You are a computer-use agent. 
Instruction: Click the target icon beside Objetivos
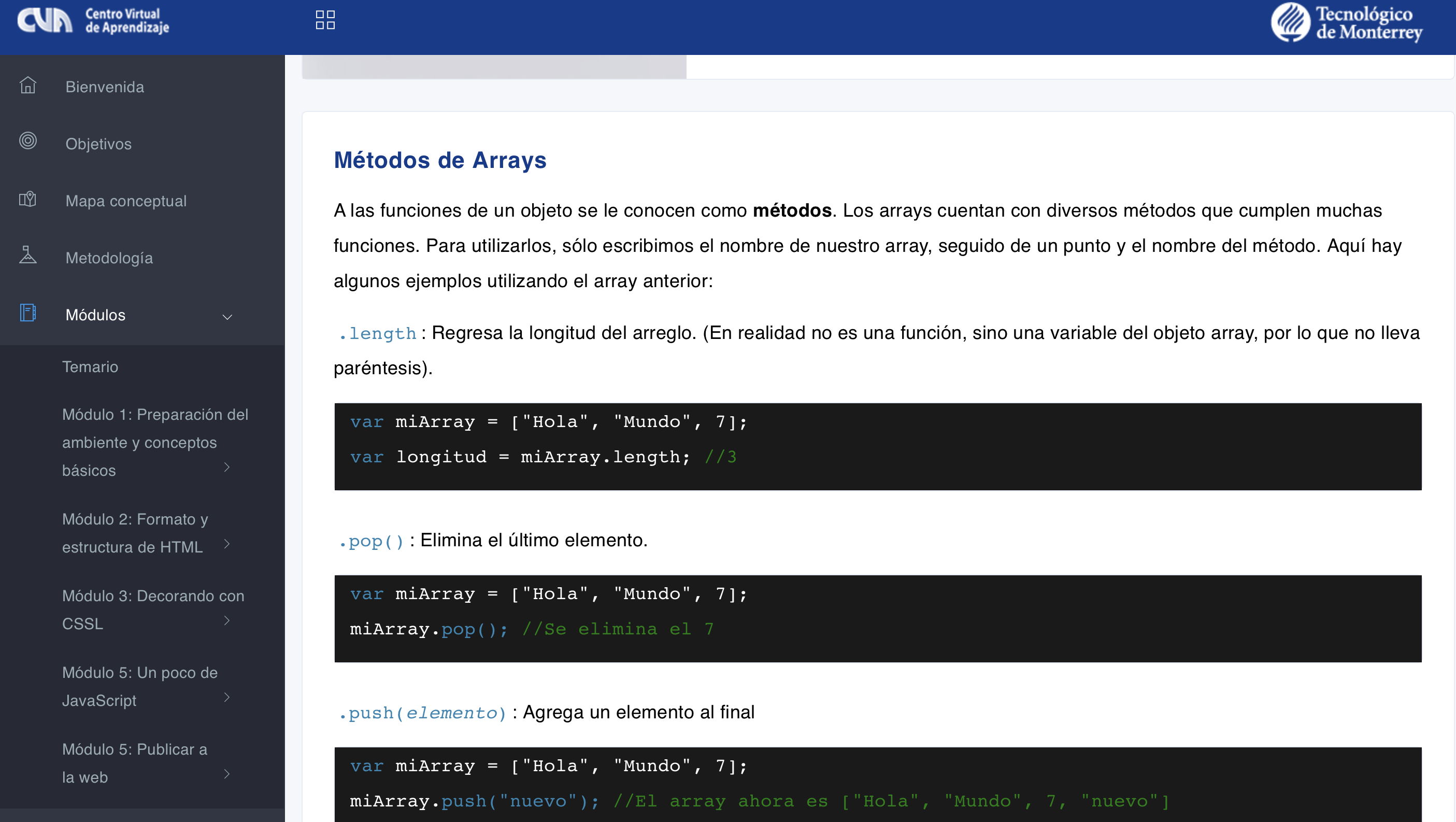pyautogui.click(x=27, y=141)
